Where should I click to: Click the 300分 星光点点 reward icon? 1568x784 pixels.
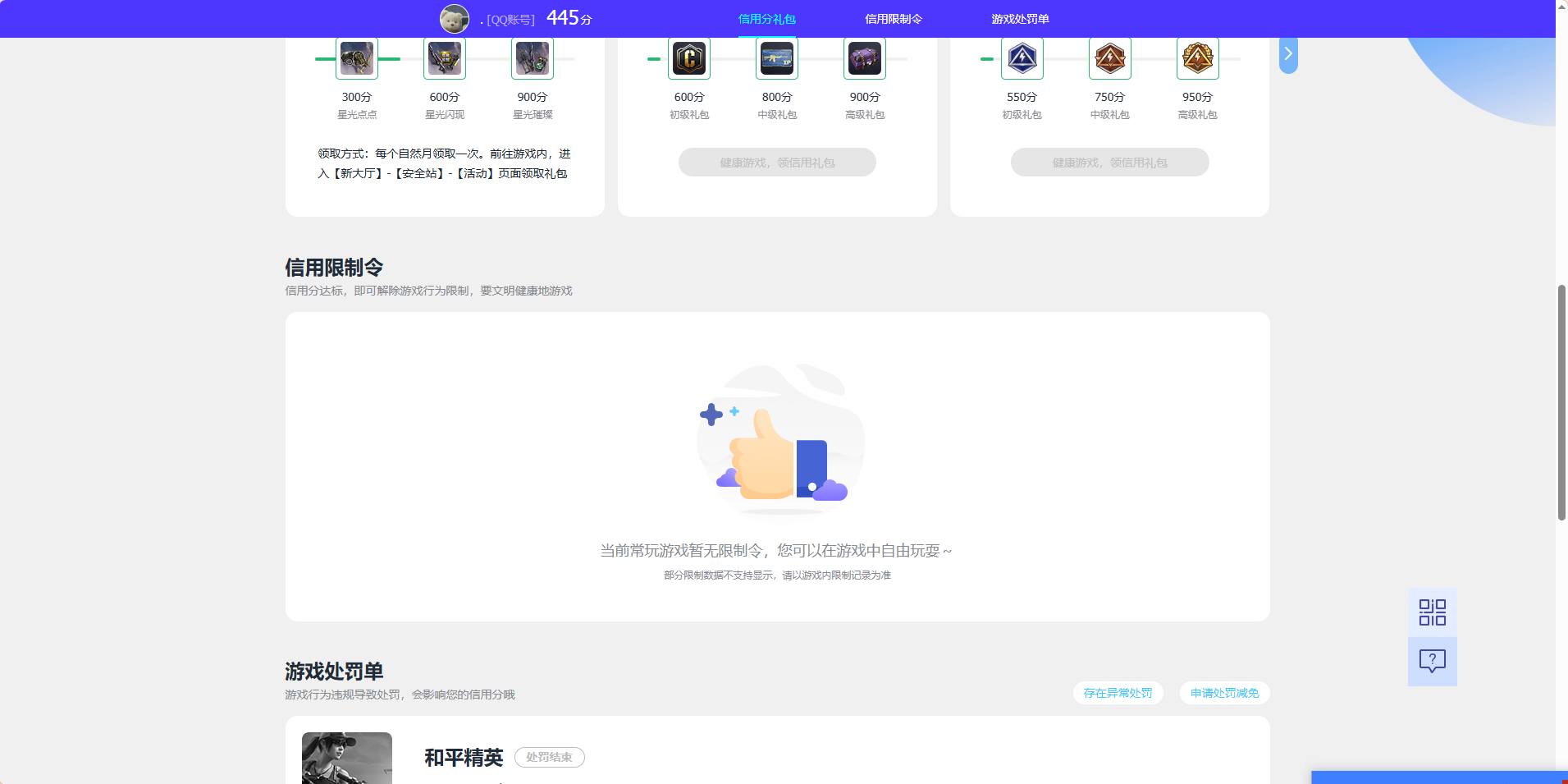(x=357, y=58)
